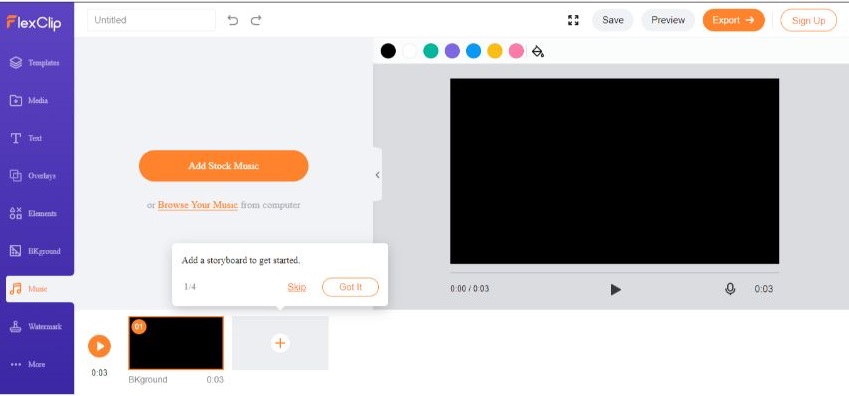Click the black video preview canvas
This screenshot has width=849, height=396.
(615, 171)
